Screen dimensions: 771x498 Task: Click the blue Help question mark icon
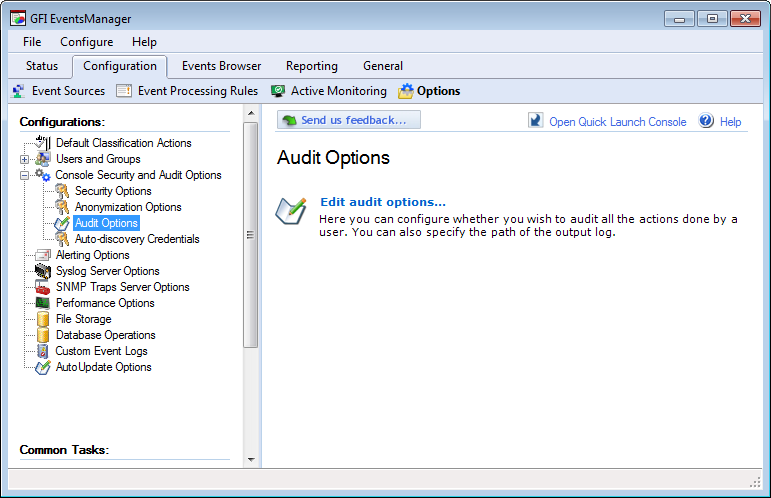706,120
